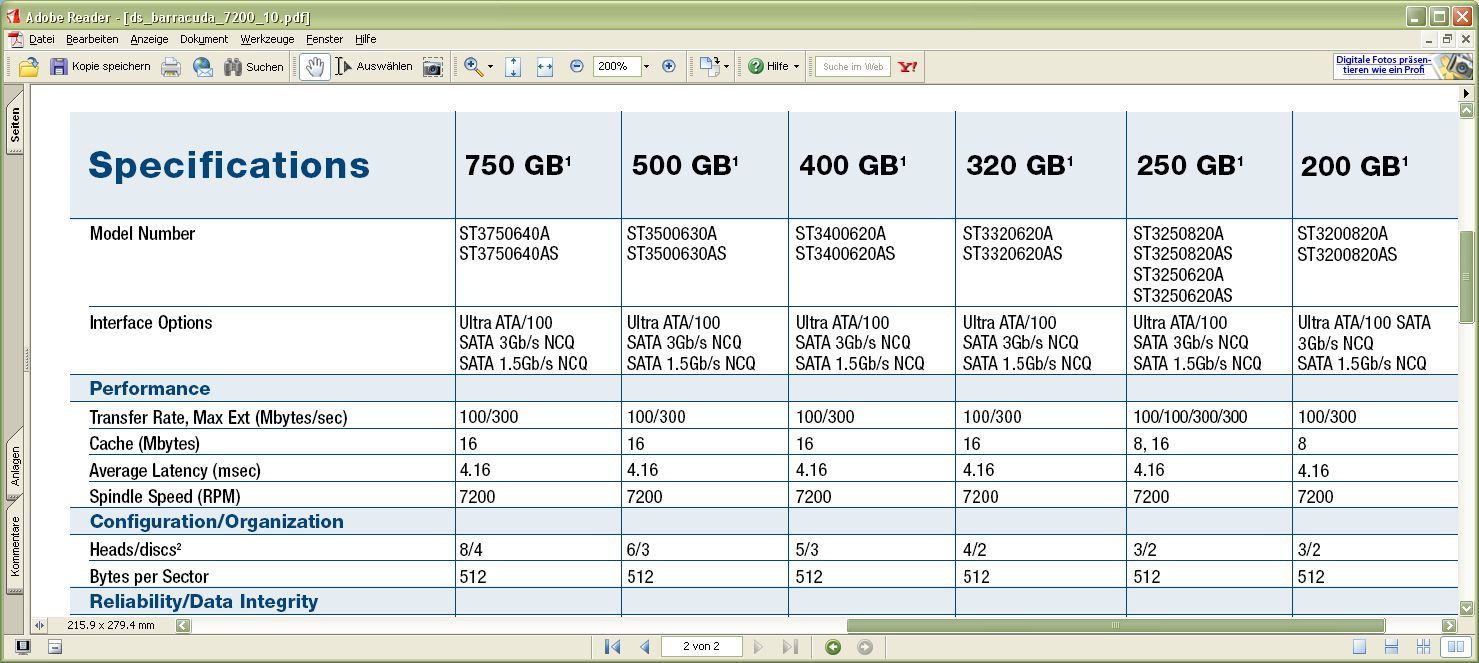Click the navigation pane splitter arrows icon

tap(39, 625)
